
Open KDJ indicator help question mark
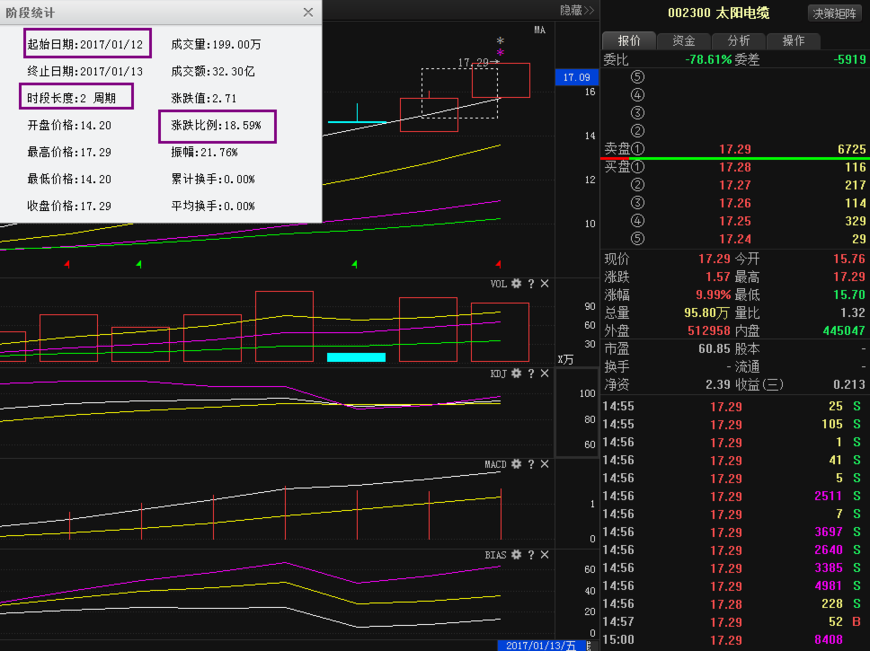click(x=531, y=374)
